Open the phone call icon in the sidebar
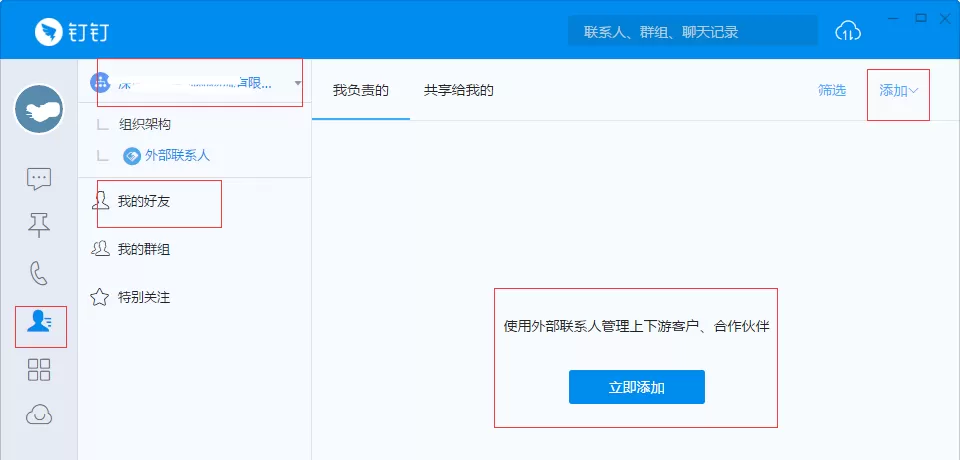The height and width of the screenshot is (460, 960). (39, 273)
